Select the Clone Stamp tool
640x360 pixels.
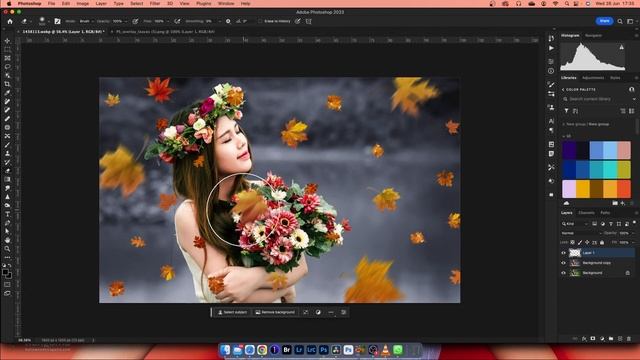[x=7, y=153]
